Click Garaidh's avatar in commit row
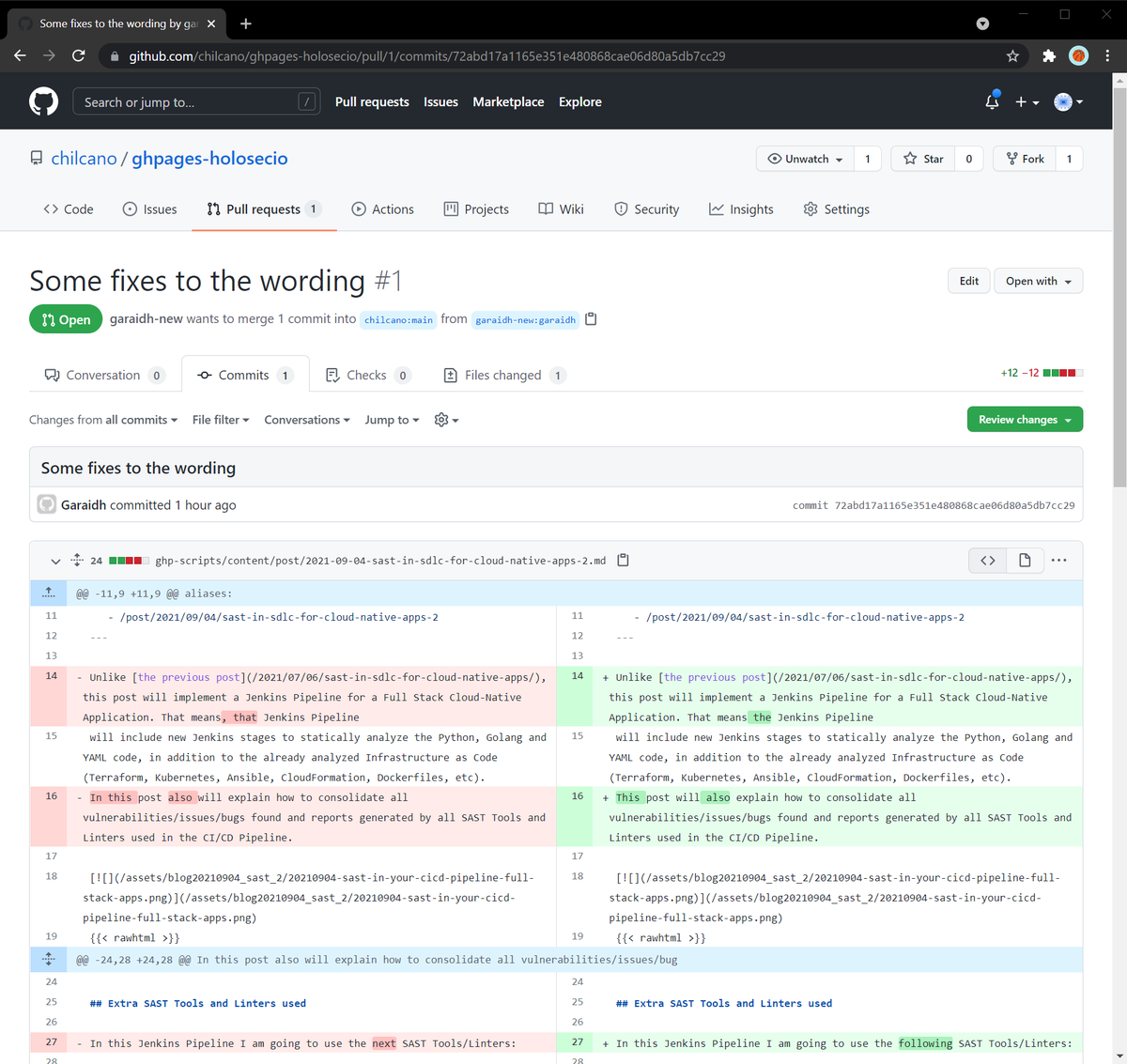1127x1064 pixels. click(47, 504)
